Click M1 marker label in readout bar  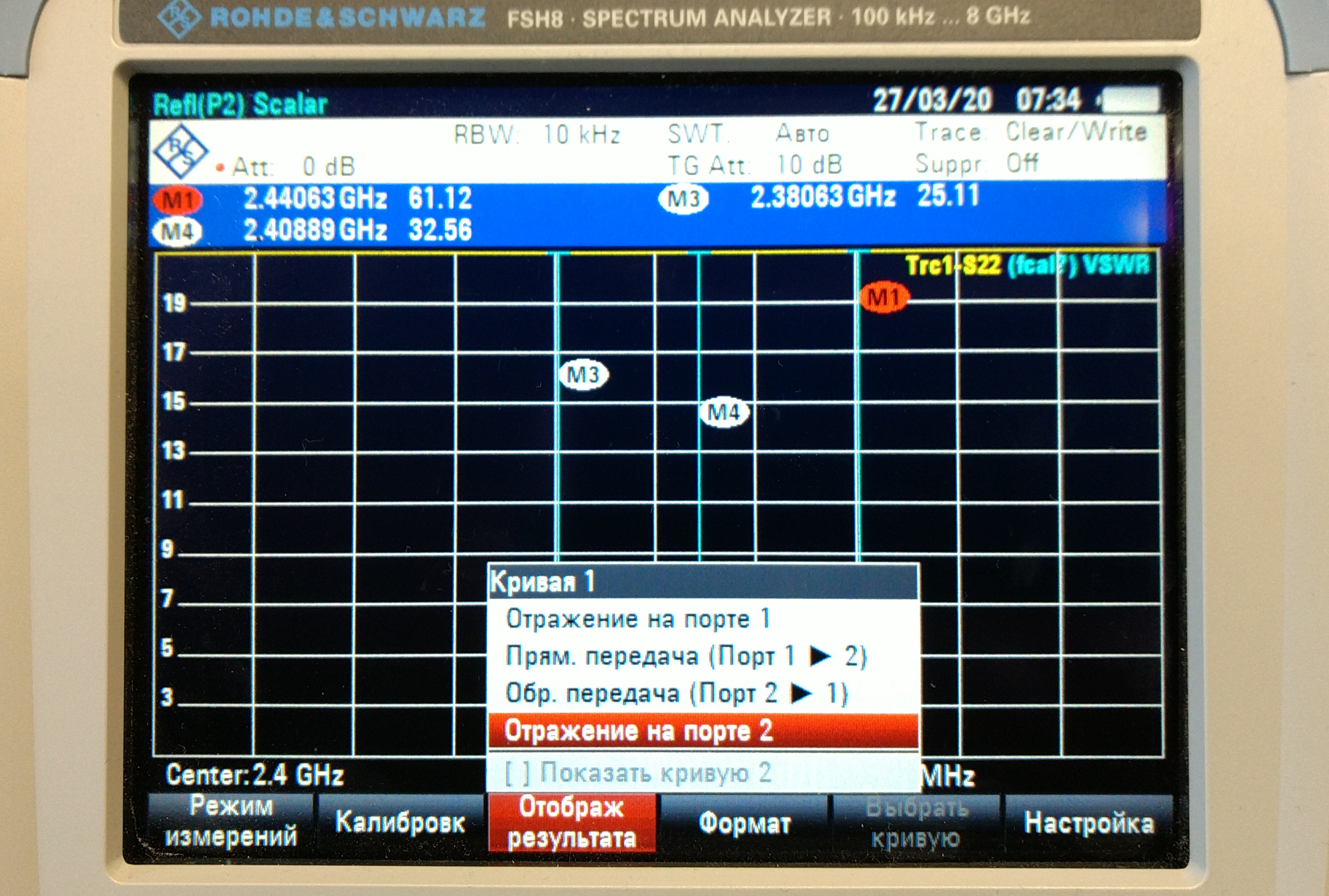[x=178, y=200]
